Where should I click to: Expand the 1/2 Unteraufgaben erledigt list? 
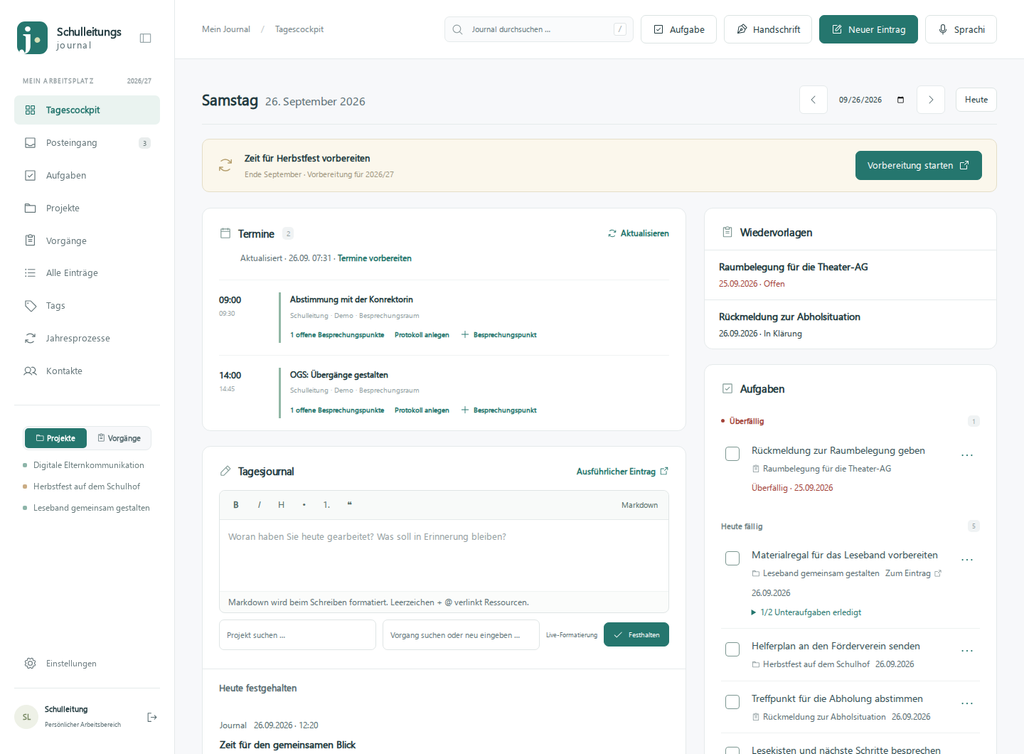click(x=806, y=612)
